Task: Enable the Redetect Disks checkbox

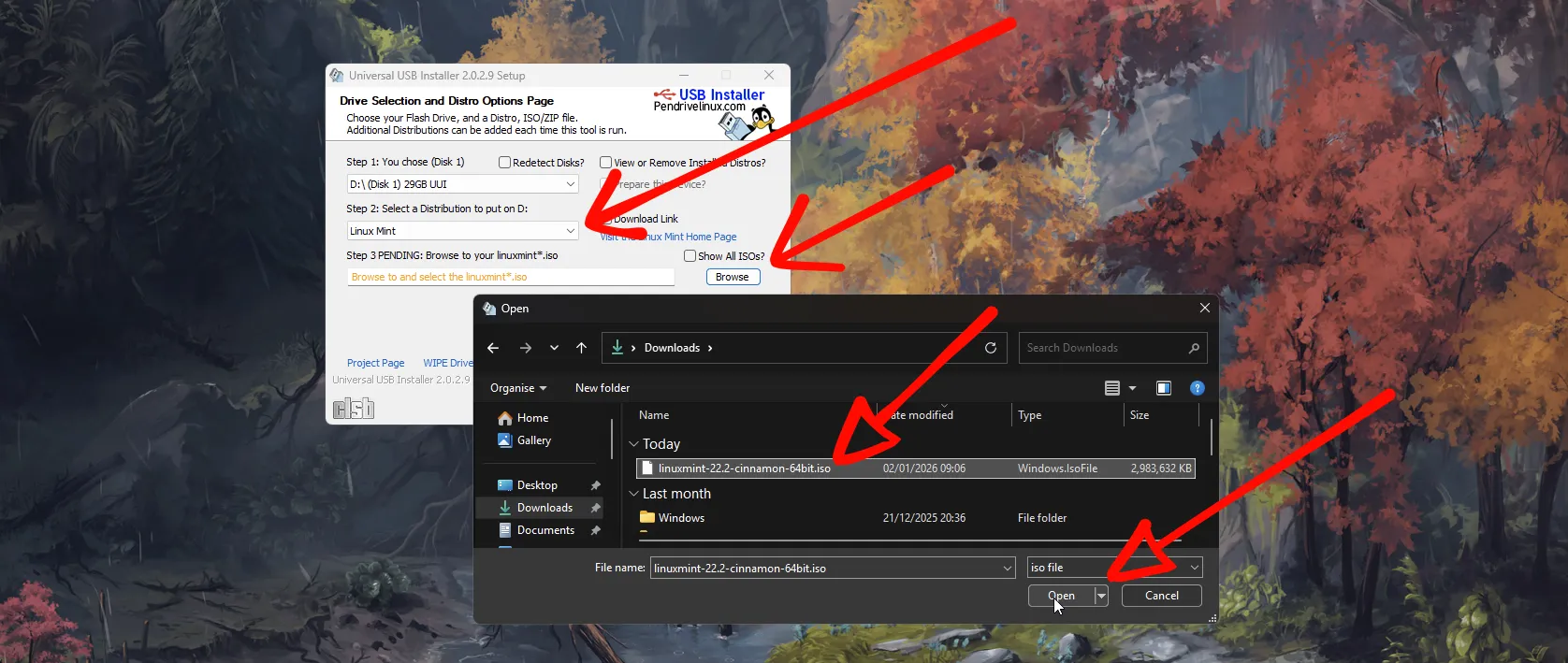Action: tap(505, 163)
